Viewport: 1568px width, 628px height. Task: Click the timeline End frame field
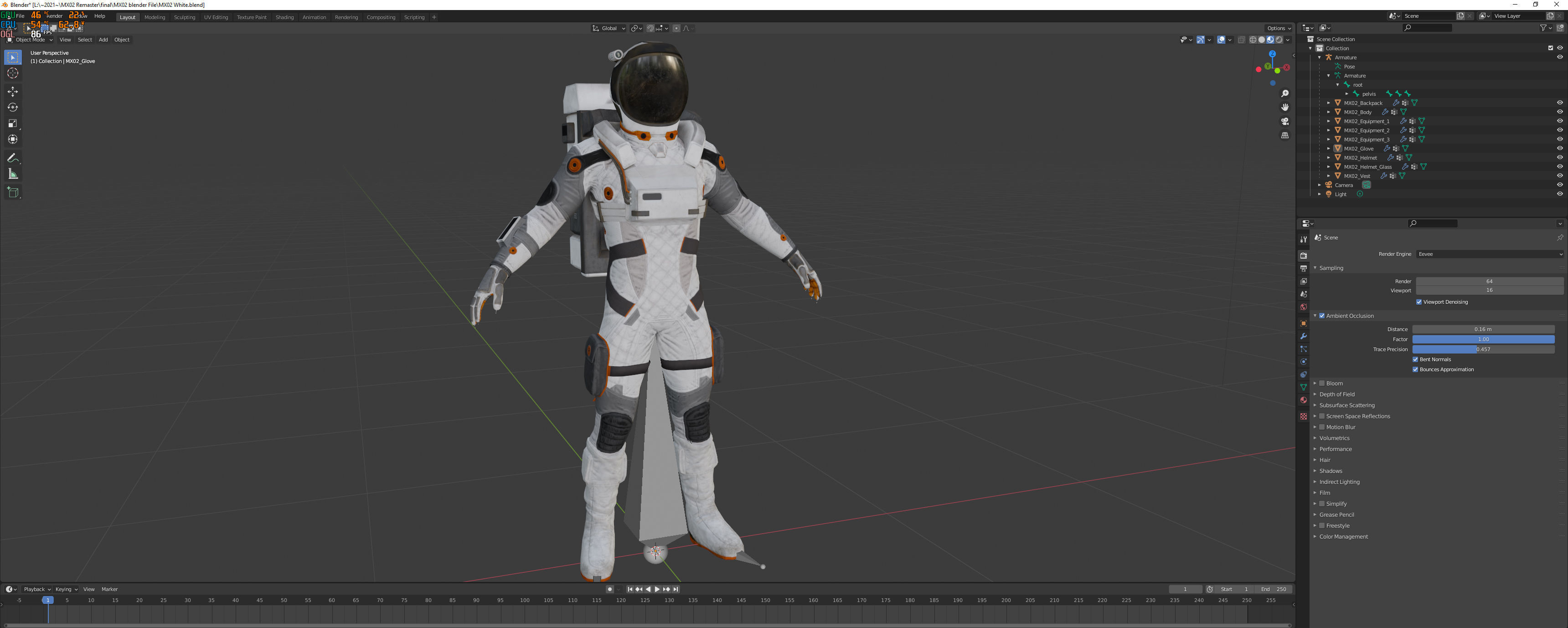pos(1274,590)
